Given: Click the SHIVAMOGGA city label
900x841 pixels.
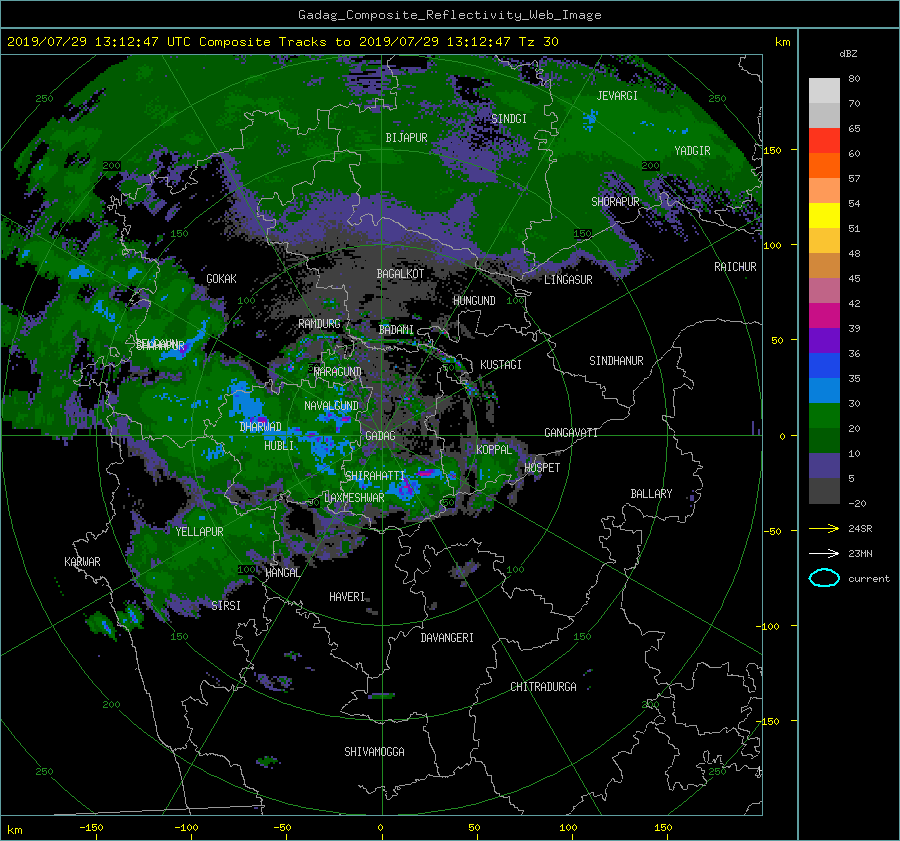Looking at the screenshot, I should coord(374,752).
